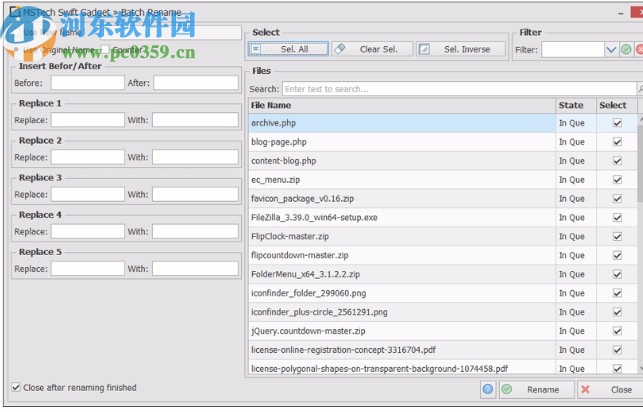Screen dimensions: 643x412
Task: Click the Sel. All button
Action: 288,49
